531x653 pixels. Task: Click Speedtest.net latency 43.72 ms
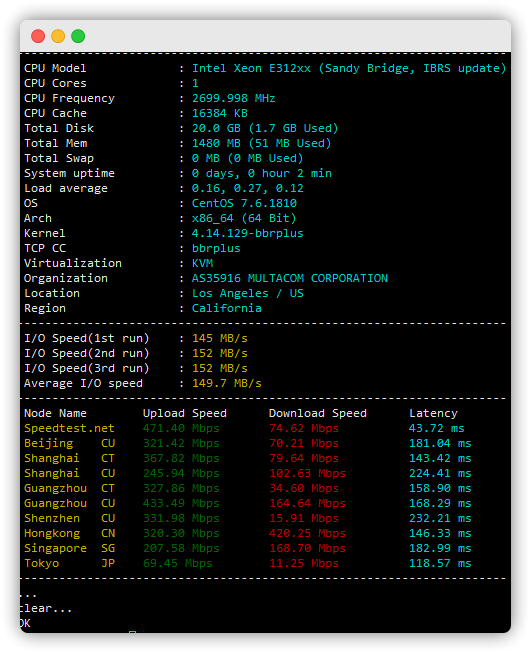(x=436, y=428)
